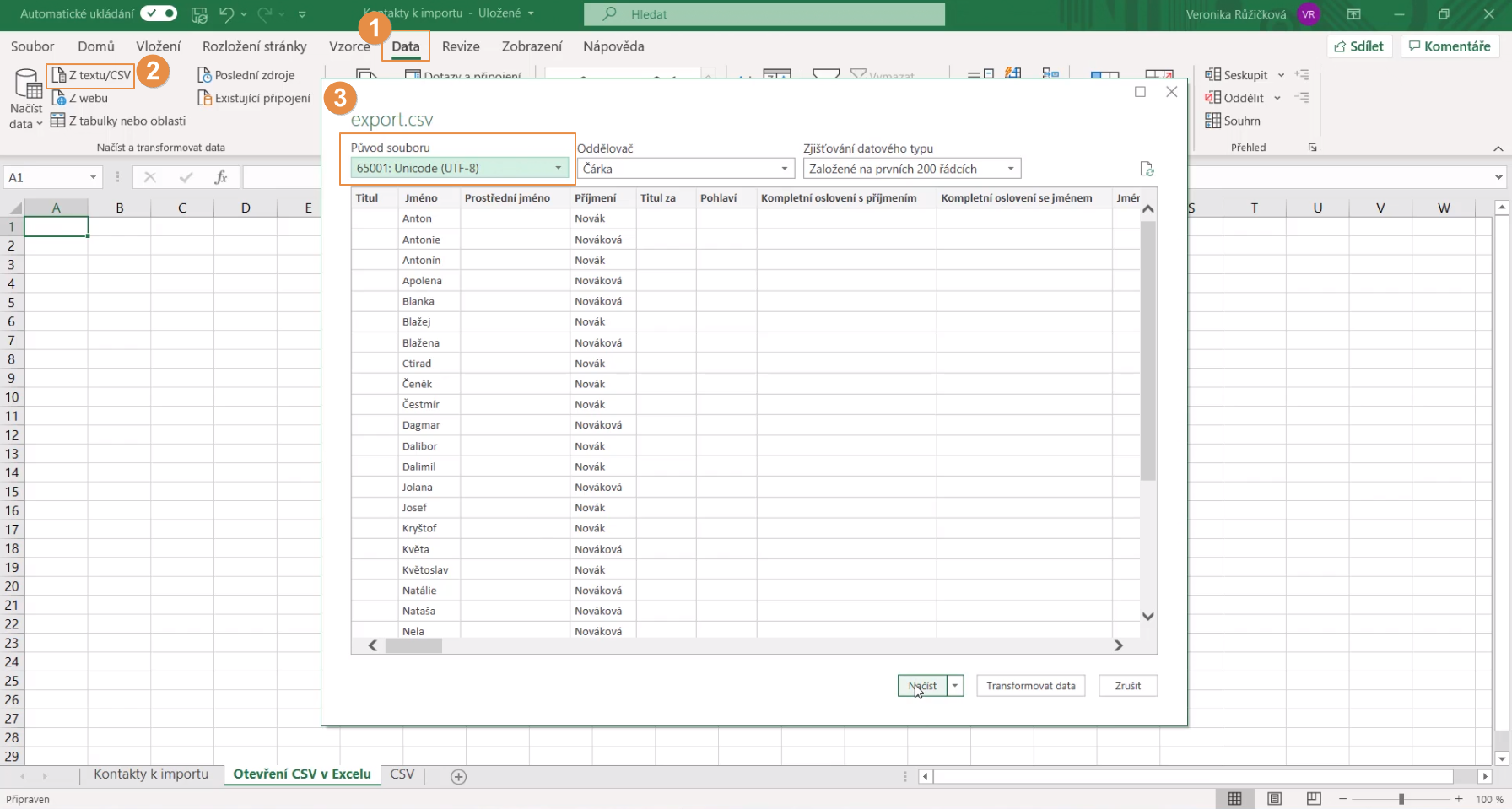The image size is (1512, 809).
Task: Open the Nápověda tab
Action: [x=613, y=46]
